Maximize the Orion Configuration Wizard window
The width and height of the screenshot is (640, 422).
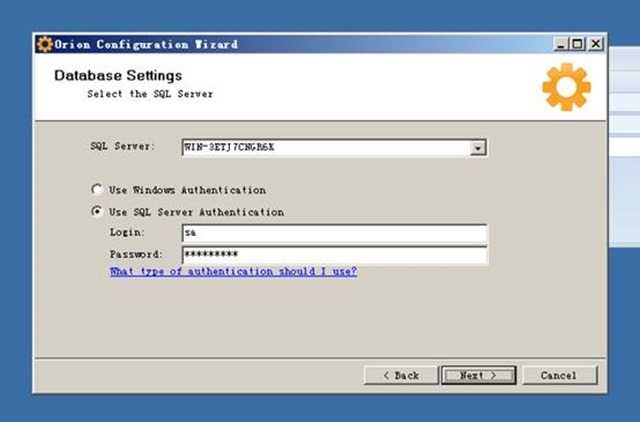578,44
